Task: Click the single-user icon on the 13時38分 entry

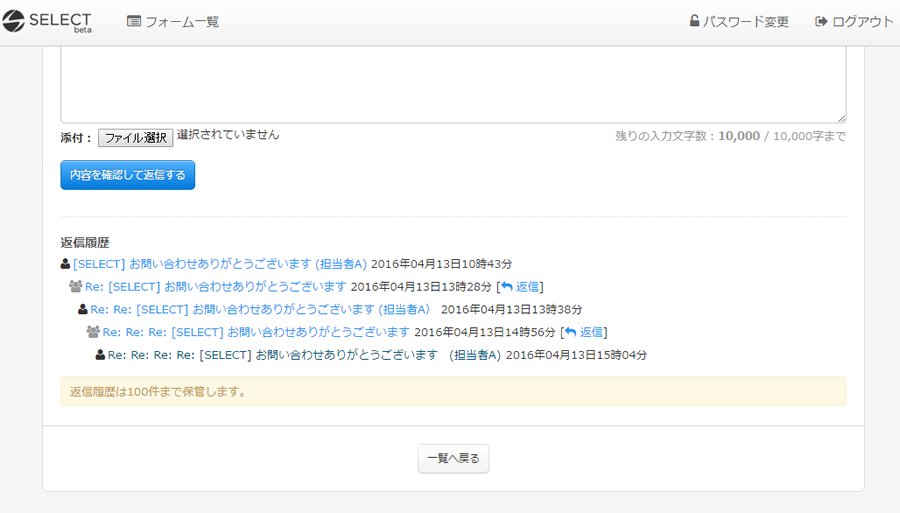Action: coord(83,310)
